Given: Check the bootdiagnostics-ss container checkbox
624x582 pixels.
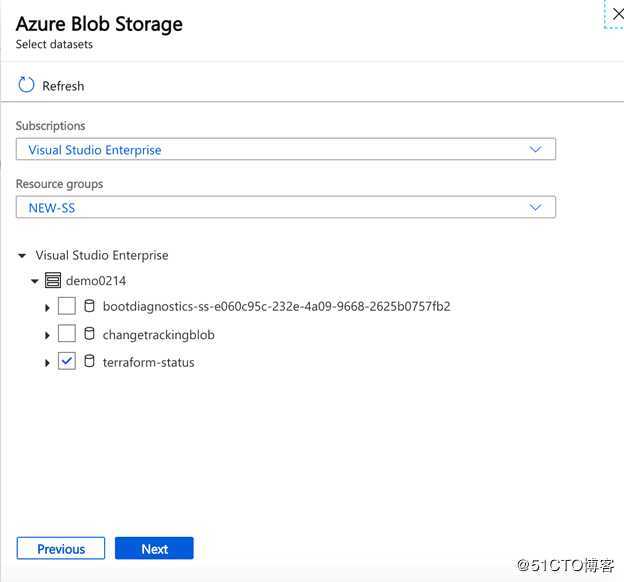Looking at the screenshot, I should (66, 306).
